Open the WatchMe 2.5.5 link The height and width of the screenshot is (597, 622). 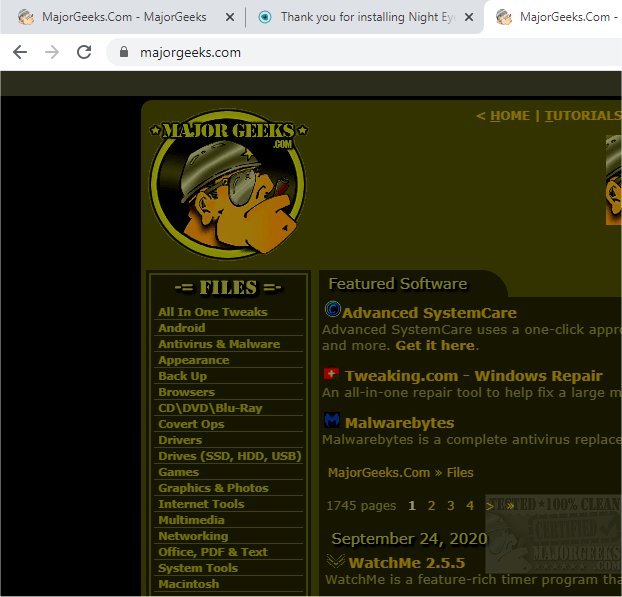click(407, 563)
